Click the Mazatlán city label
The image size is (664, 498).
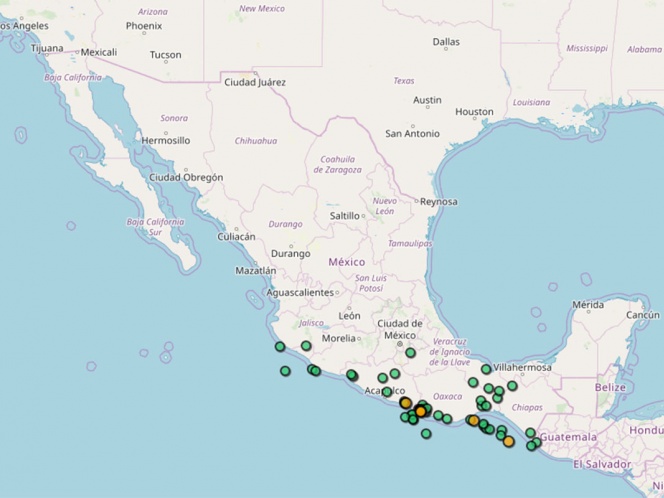click(x=255, y=270)
